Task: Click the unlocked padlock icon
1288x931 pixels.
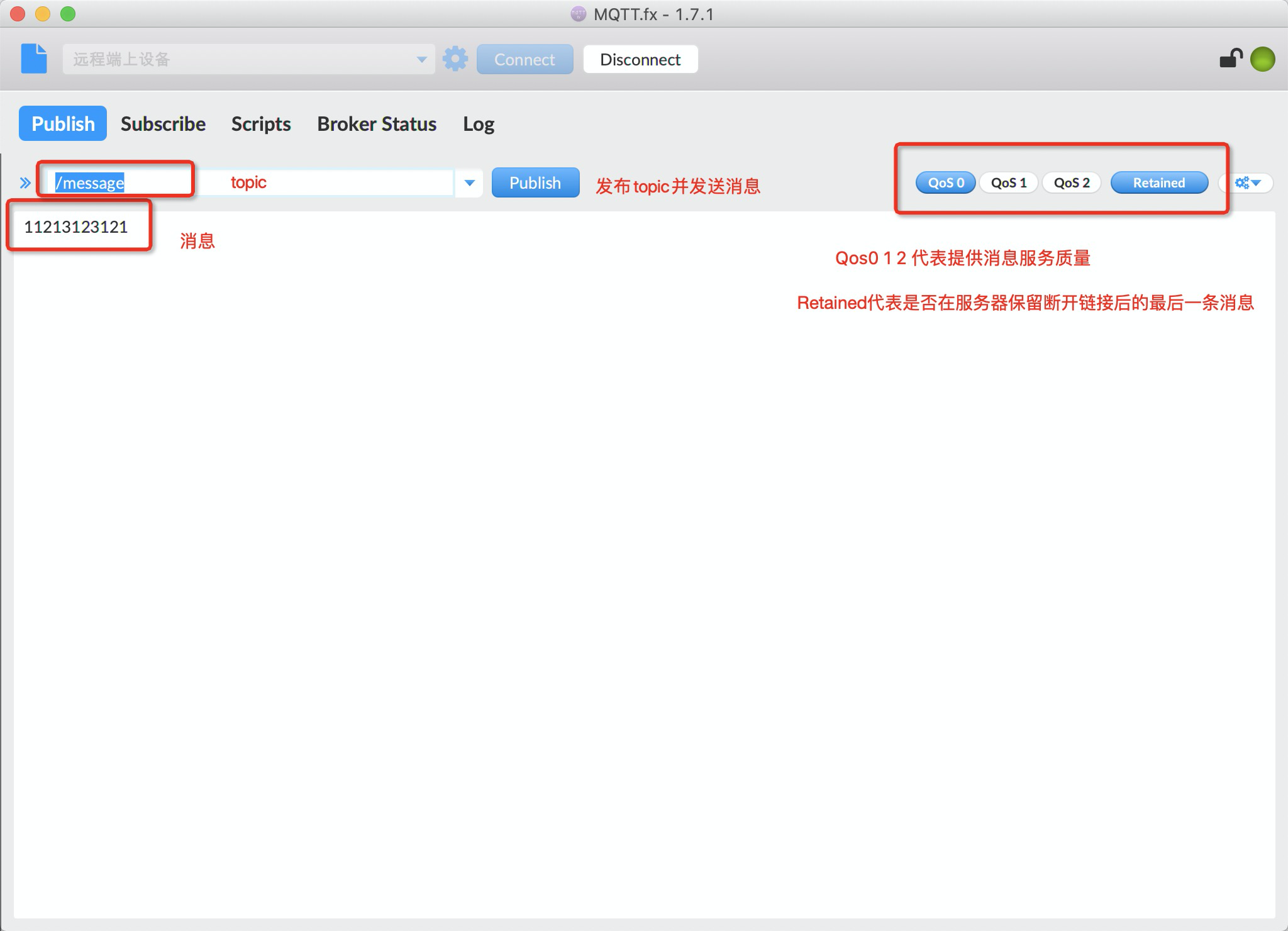Action: point(1230,59)
